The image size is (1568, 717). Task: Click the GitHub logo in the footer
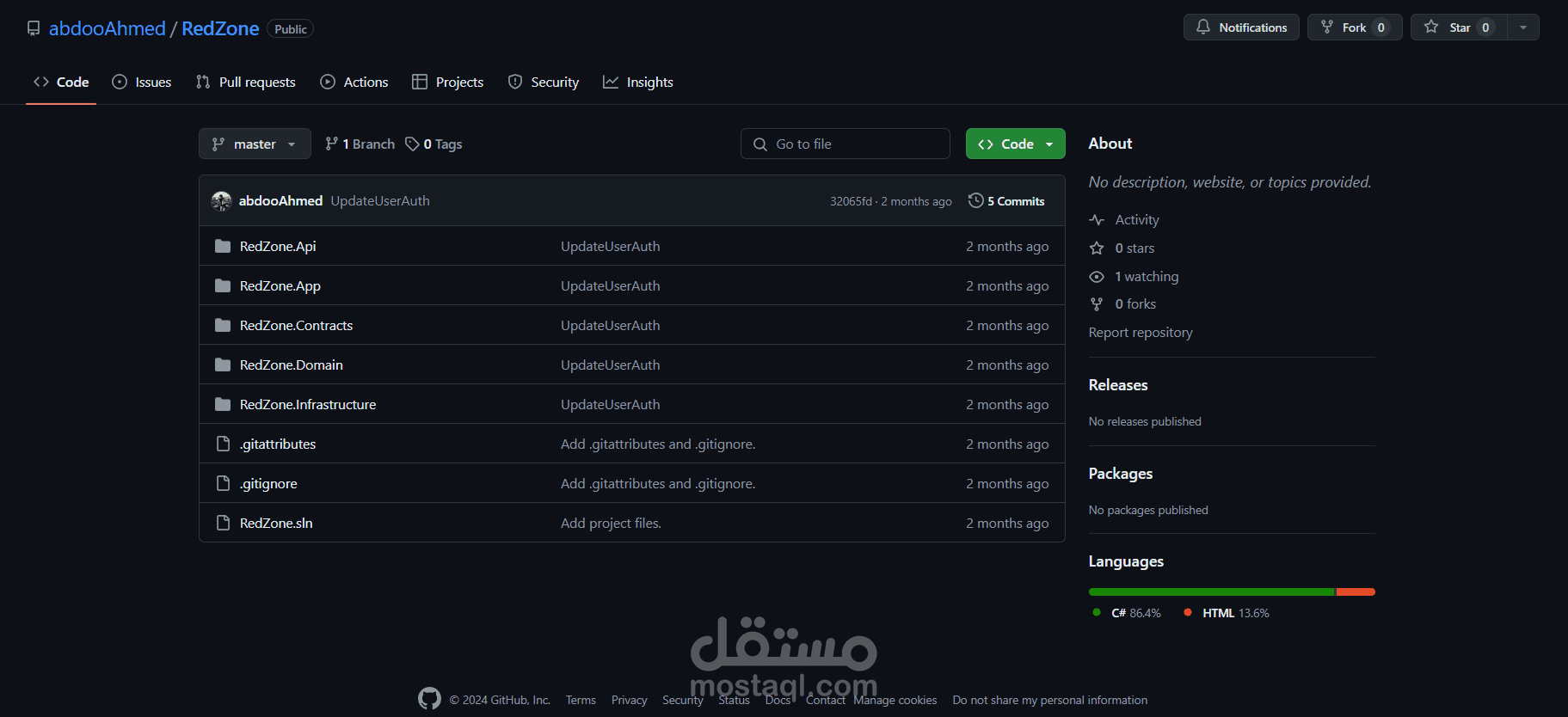point(429,699)
